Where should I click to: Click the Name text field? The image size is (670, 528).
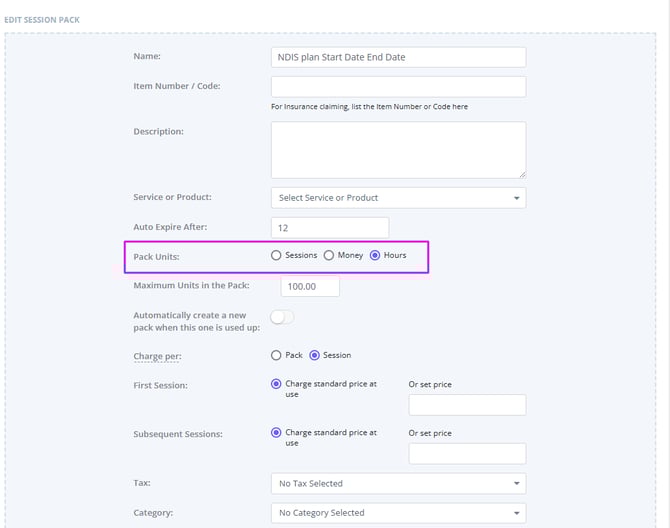398,57
